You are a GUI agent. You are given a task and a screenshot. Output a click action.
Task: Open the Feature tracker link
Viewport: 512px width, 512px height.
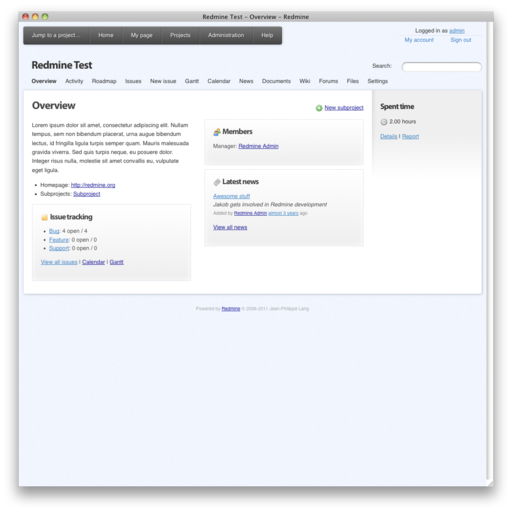pos(59,240)
